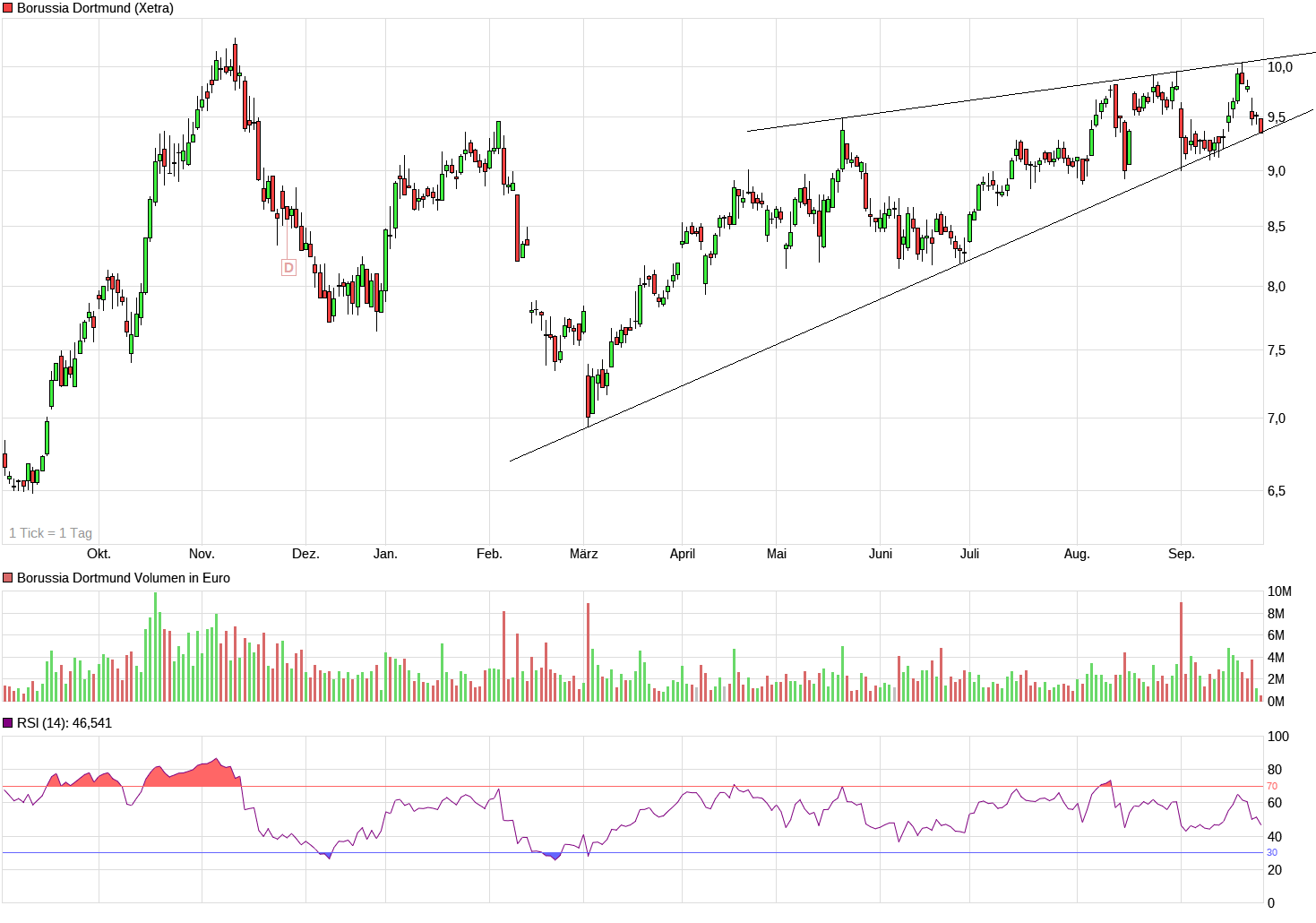Screen dimensions: 1316x923
Task: Click the '7,5' price axis label
Action: tap(1277, 350)
